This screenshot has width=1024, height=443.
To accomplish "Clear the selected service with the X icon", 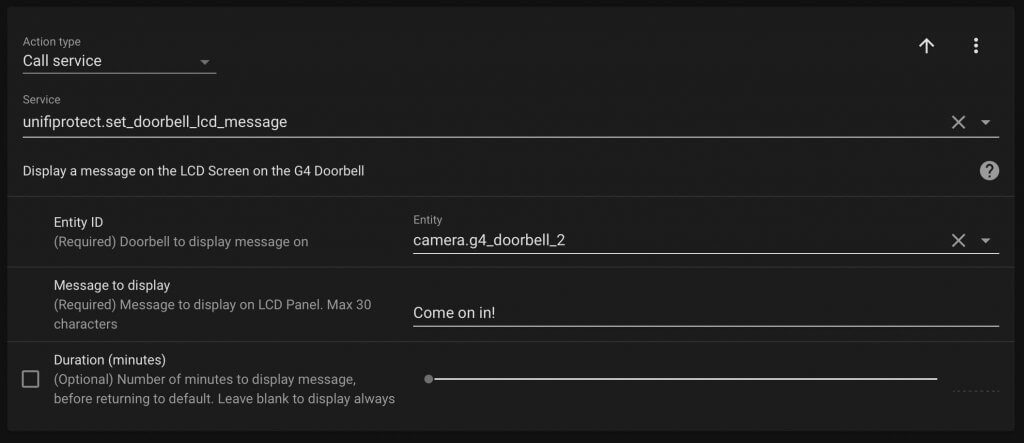I will click(x=958, y=122).
